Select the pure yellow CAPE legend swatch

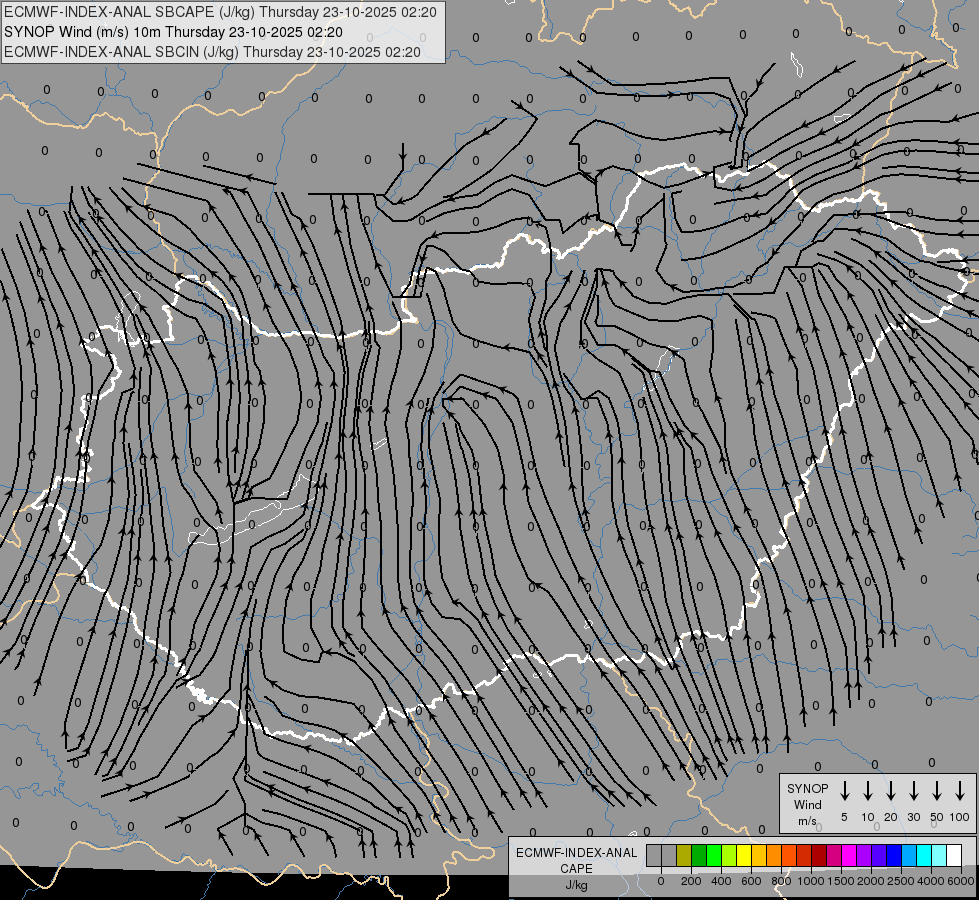pos(744,855)
